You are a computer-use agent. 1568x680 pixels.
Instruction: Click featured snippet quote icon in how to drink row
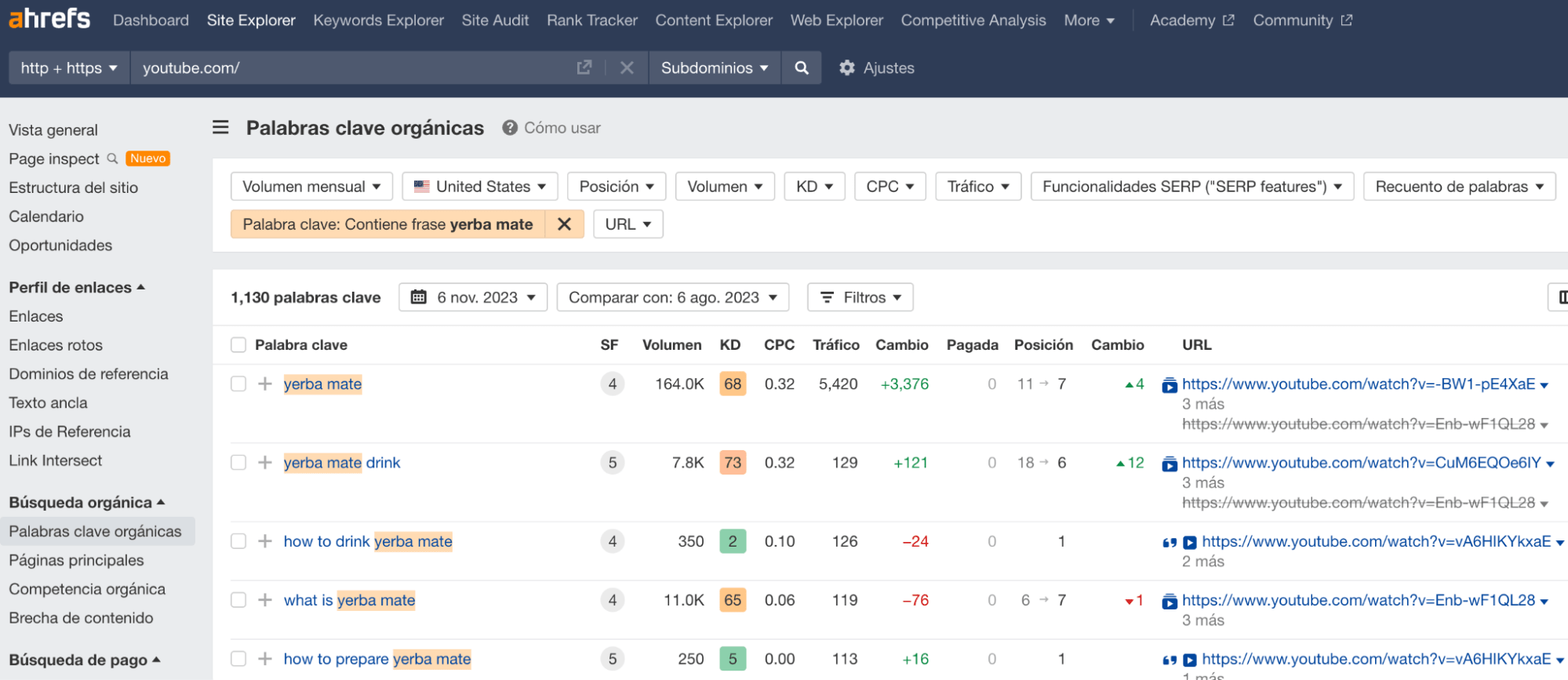point(1170,542)
